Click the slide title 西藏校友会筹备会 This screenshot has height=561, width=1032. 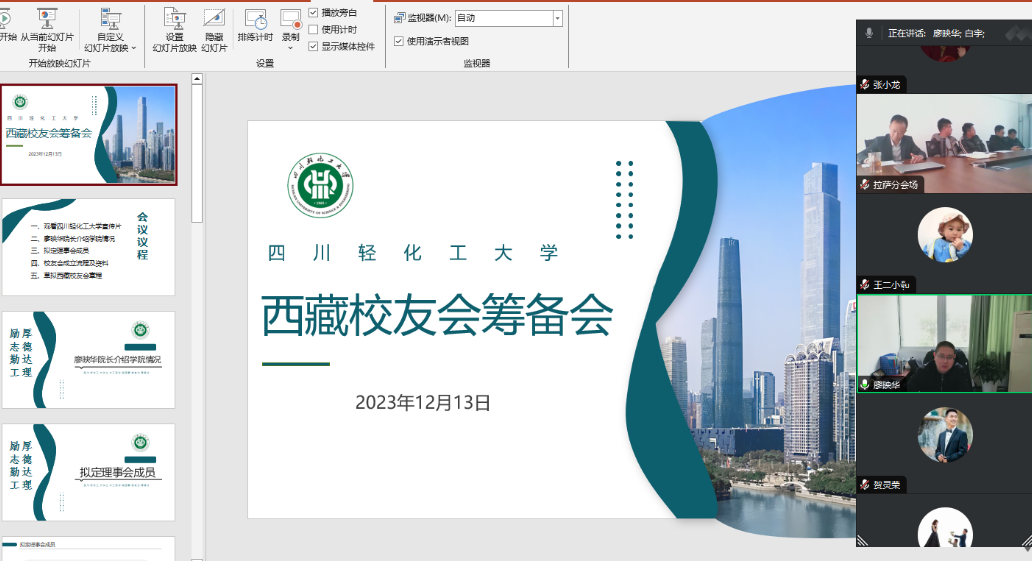[x=437, y=316]
